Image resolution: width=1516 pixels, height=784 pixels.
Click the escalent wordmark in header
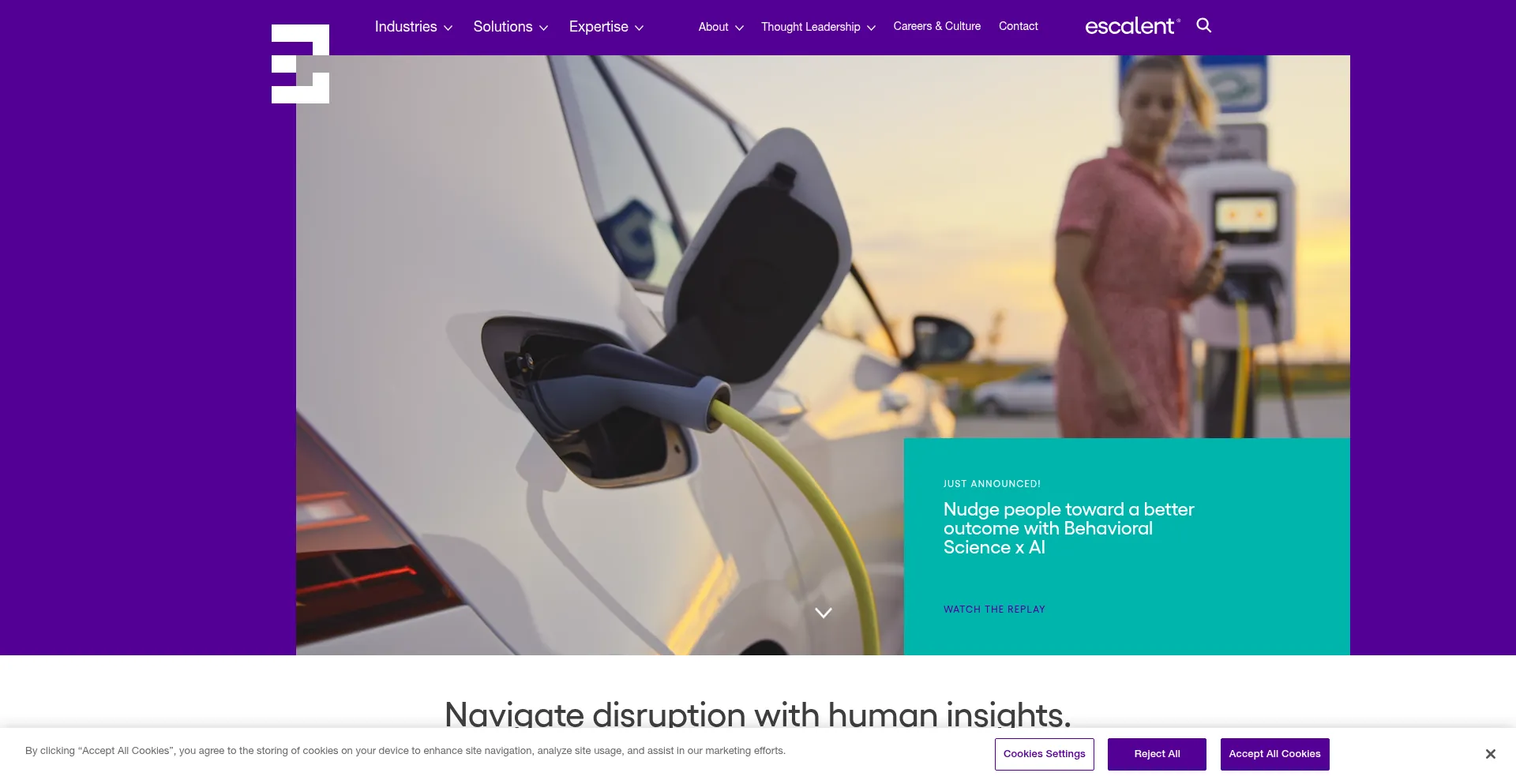click(1132, 26)
